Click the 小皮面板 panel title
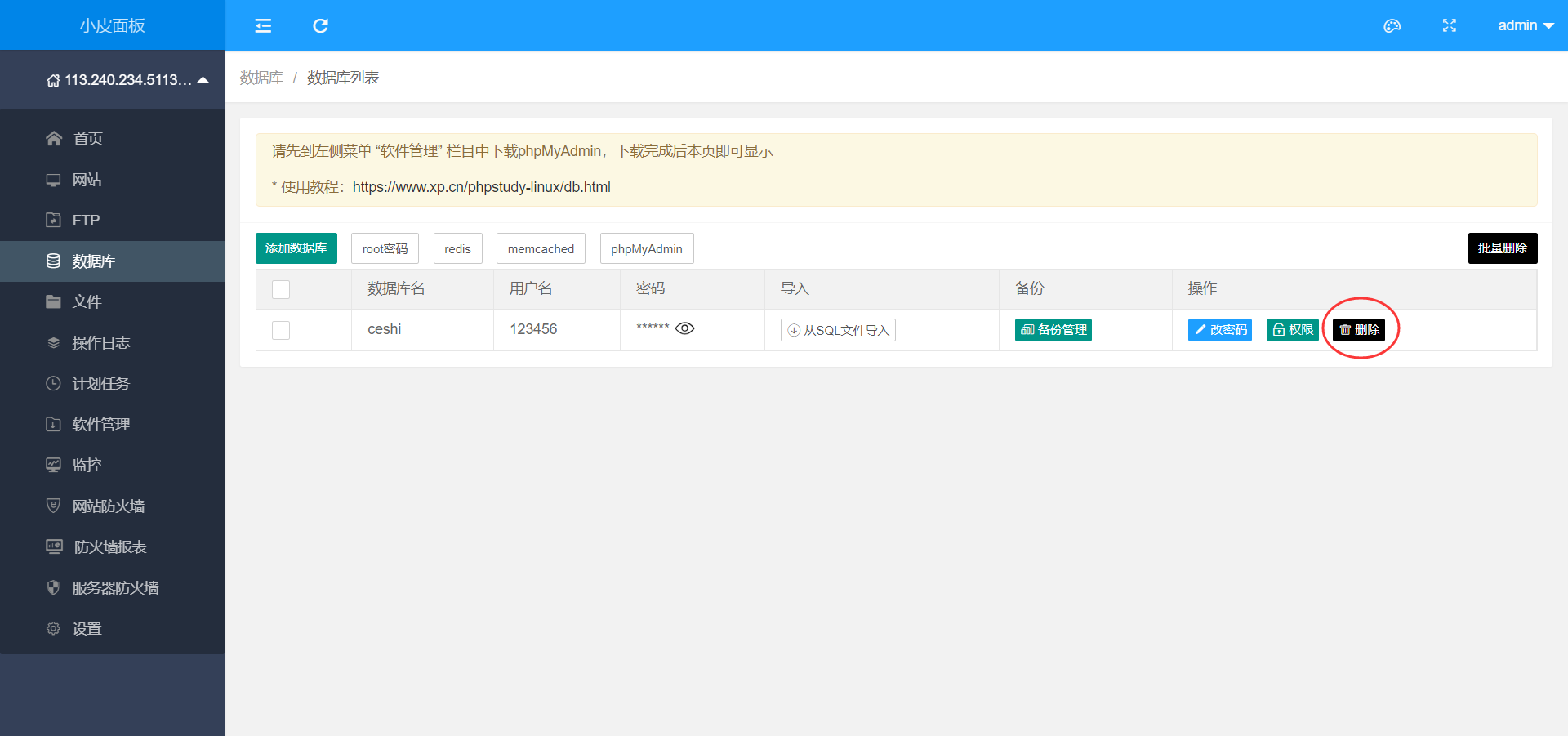 (112, 26)
